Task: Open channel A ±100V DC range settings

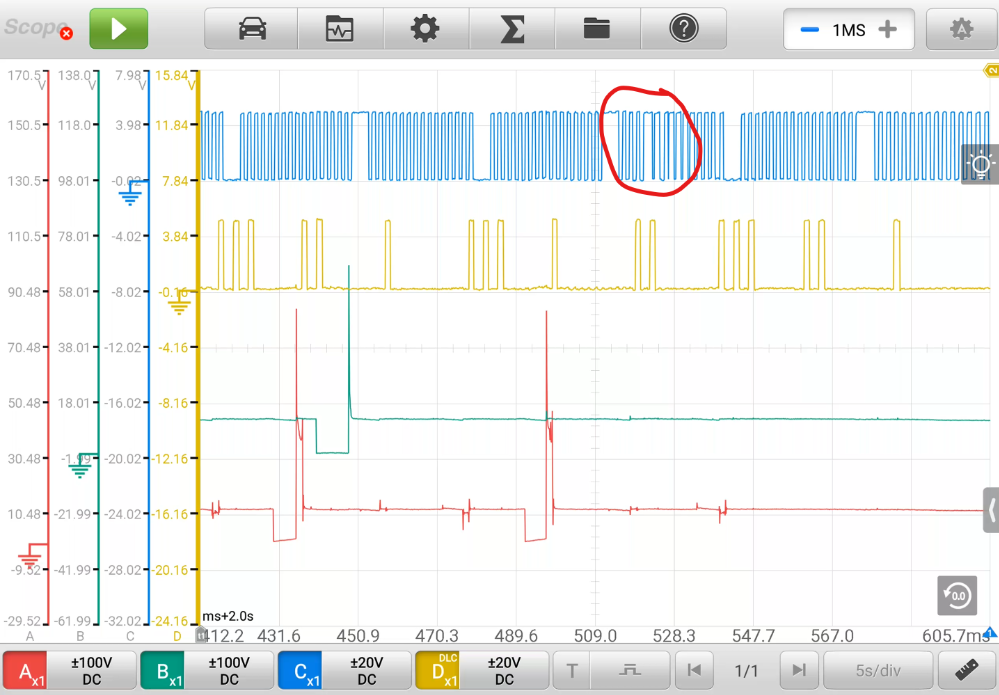Action: (x=92, y=670)
